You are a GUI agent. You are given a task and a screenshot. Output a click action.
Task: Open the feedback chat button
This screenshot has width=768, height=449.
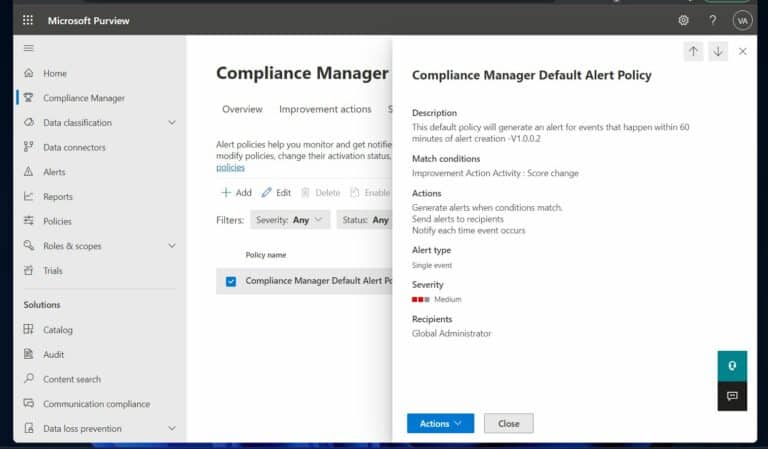click(x=732, y=396)
